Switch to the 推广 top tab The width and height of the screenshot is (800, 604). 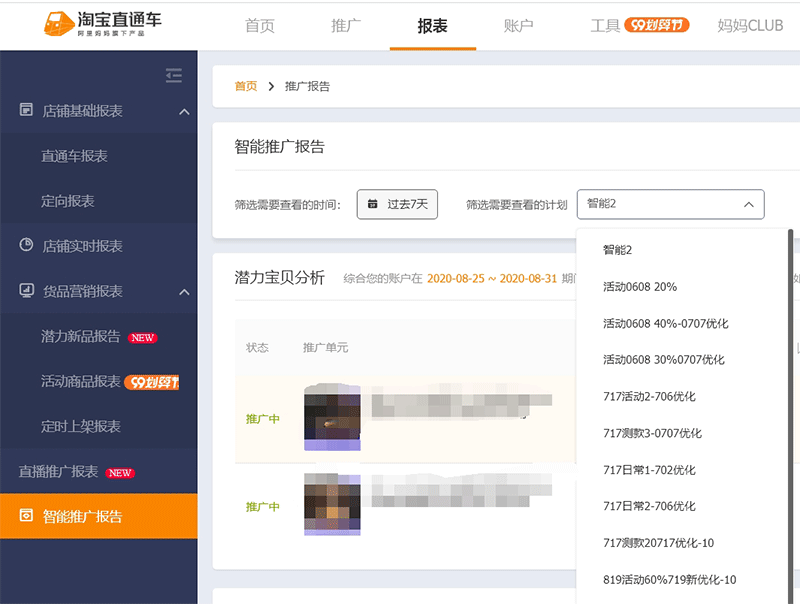346,25
